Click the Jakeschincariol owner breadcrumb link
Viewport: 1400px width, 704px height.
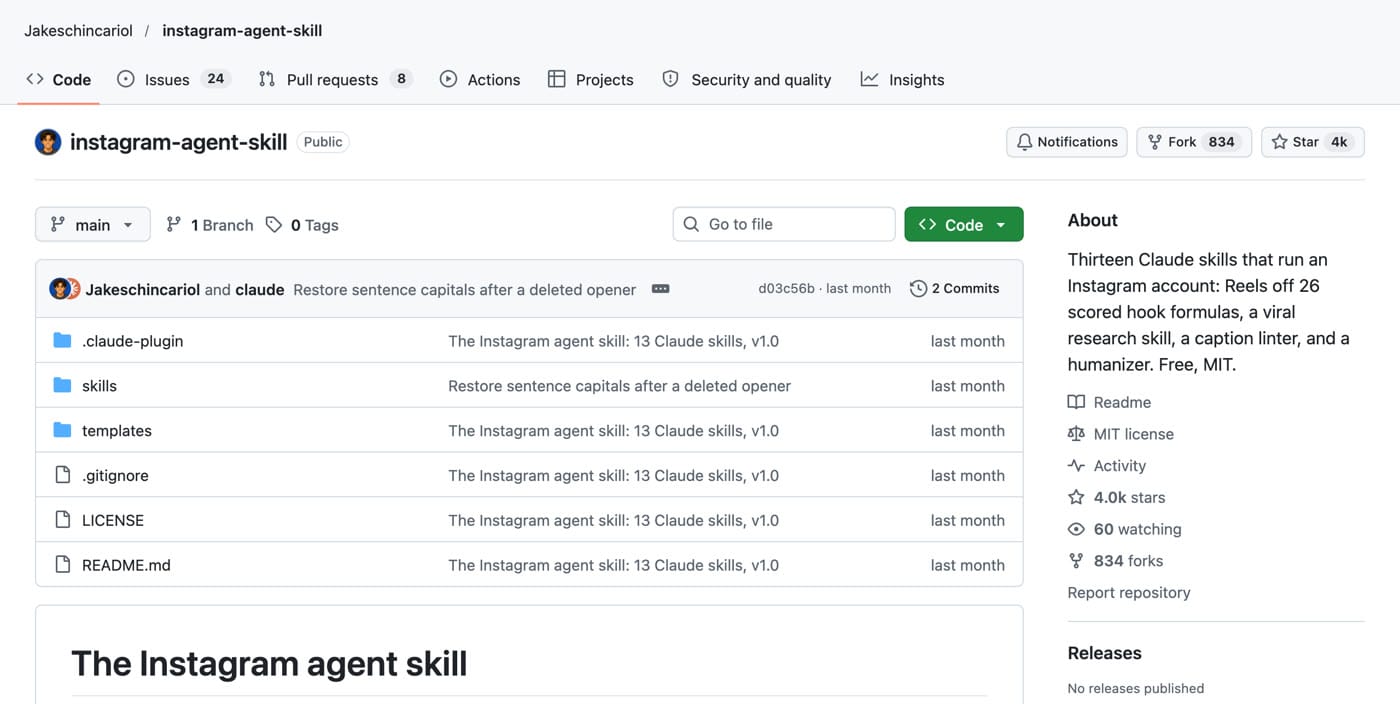coord(79,31)
